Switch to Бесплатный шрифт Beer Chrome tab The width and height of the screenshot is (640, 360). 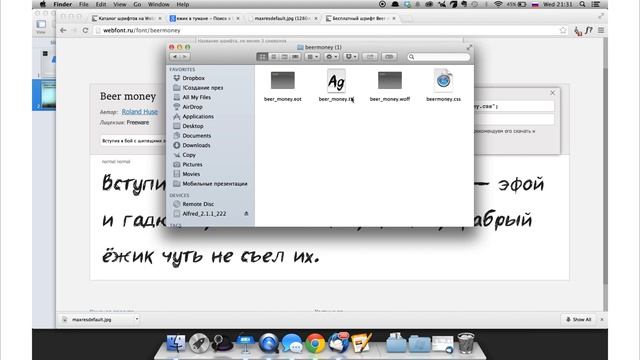[x=361, y=18]
